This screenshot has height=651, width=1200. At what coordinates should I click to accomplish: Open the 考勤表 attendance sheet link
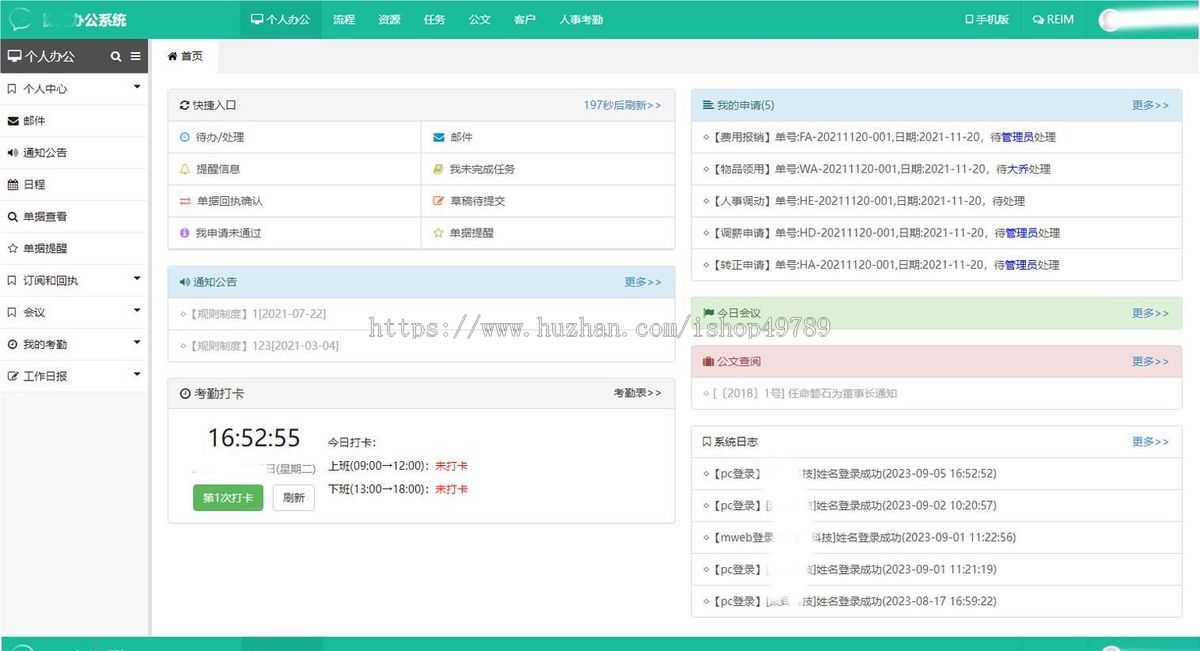point(637,393)
